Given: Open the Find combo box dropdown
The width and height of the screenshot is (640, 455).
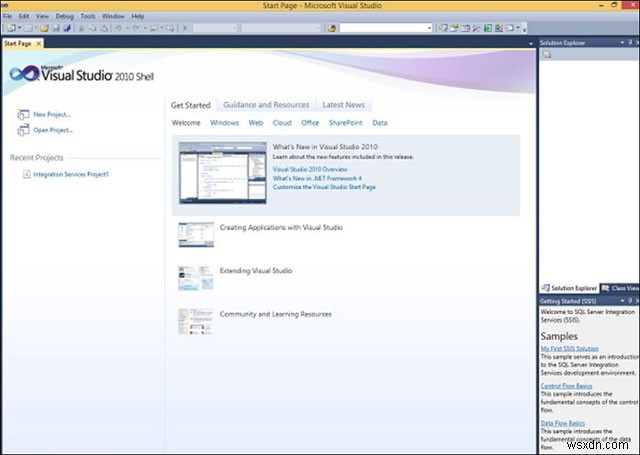Looking at the screenshot, I should pyautogui.click(x=429, y=28).
